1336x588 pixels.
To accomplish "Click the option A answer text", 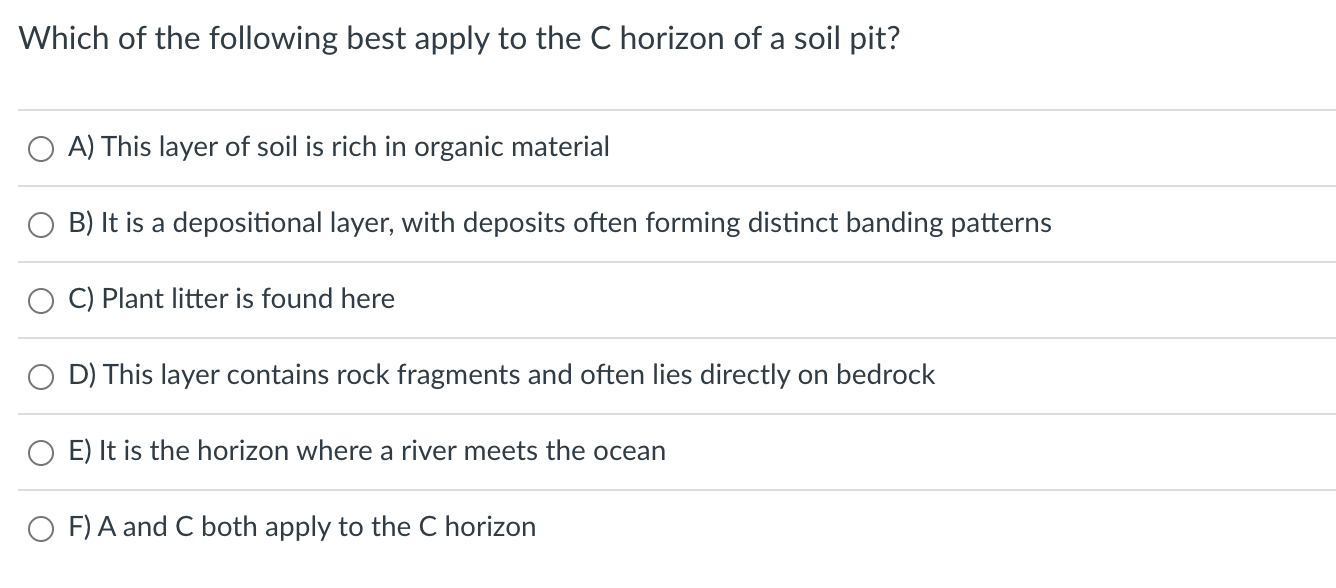I will tap(338, 147).
